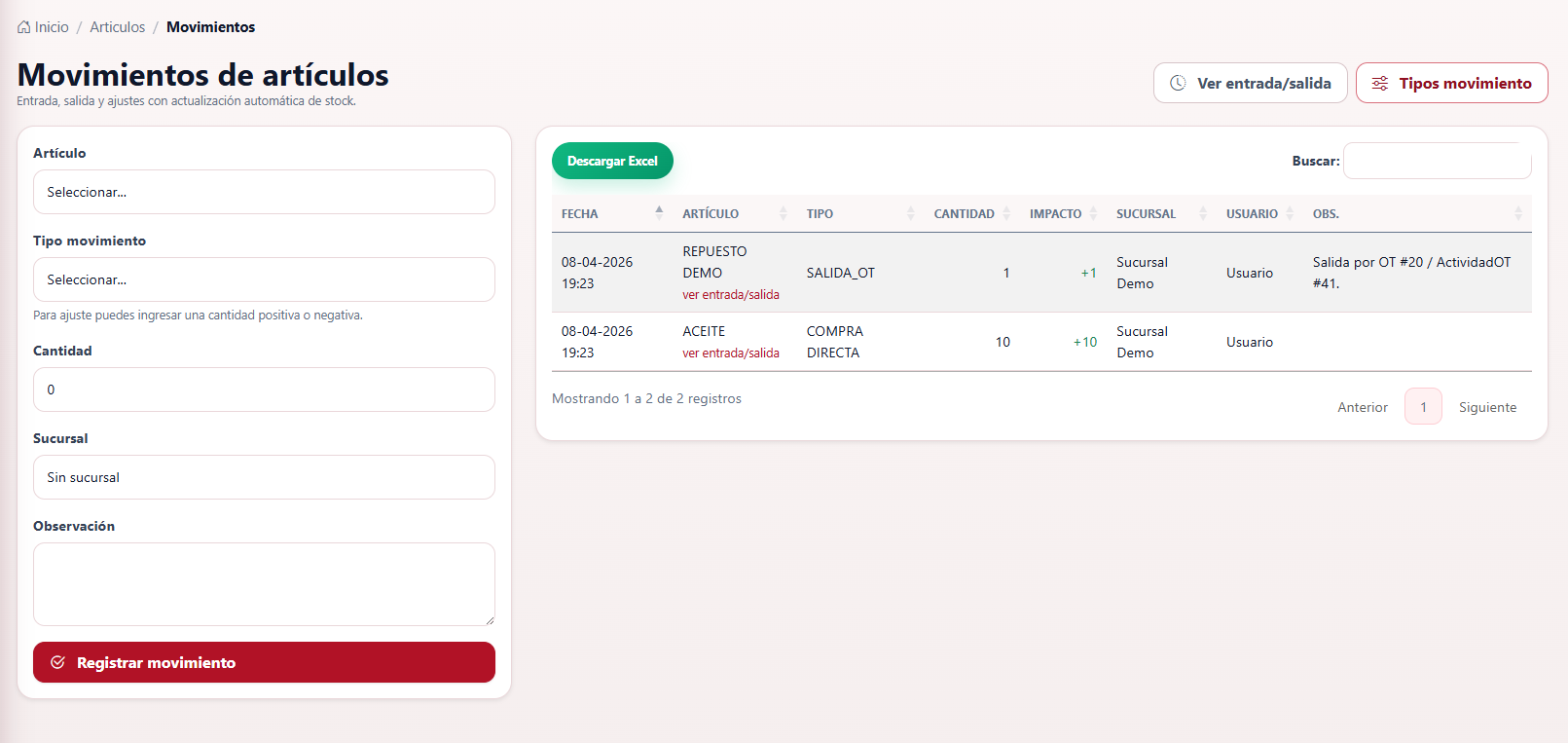Viewport: 1568px width, 743px height.
Task: Click the ACEITE article name
Action: 704,331
